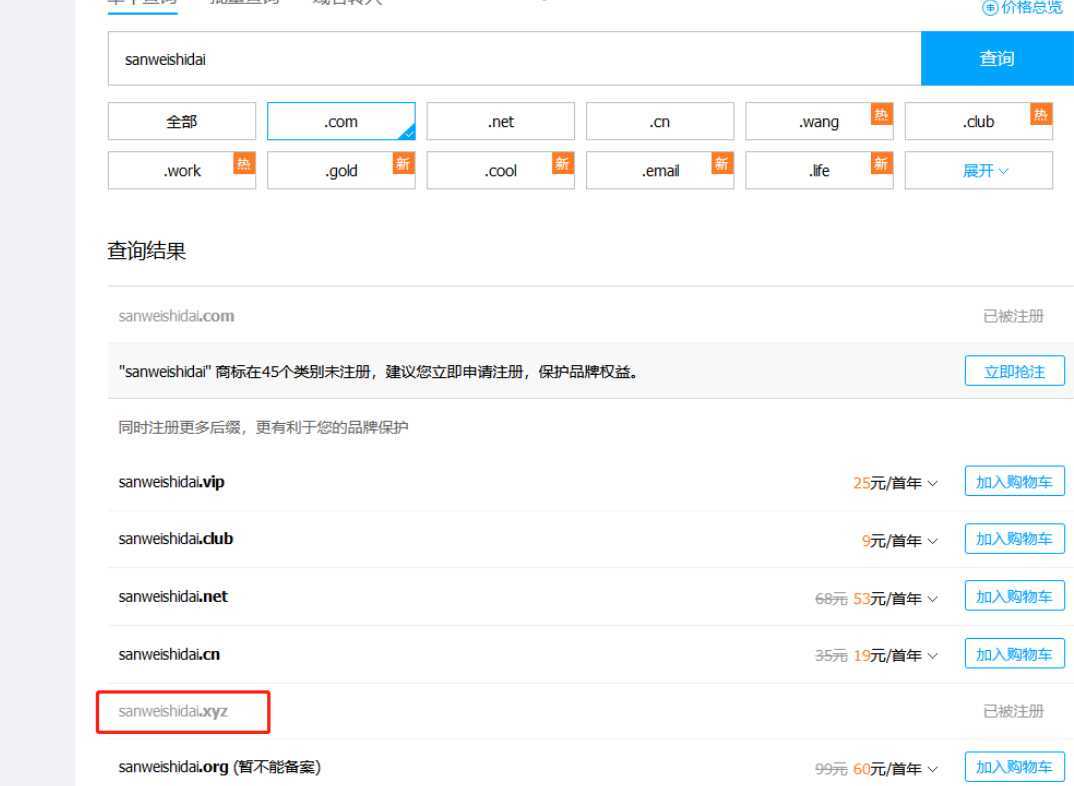
Task: Click the 热 badge on .work
Action: pos(244,163)
